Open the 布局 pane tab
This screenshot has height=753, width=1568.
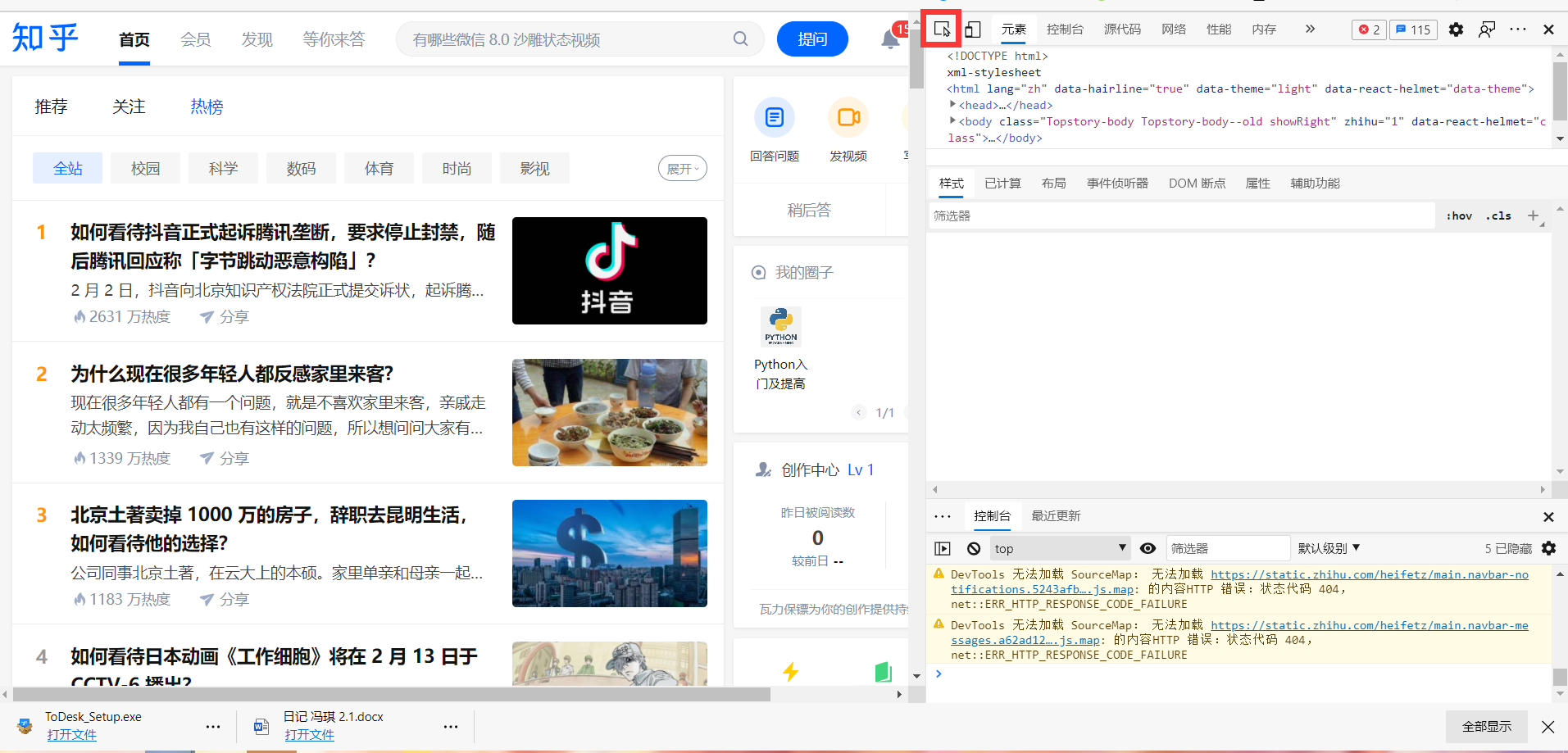1053,184
